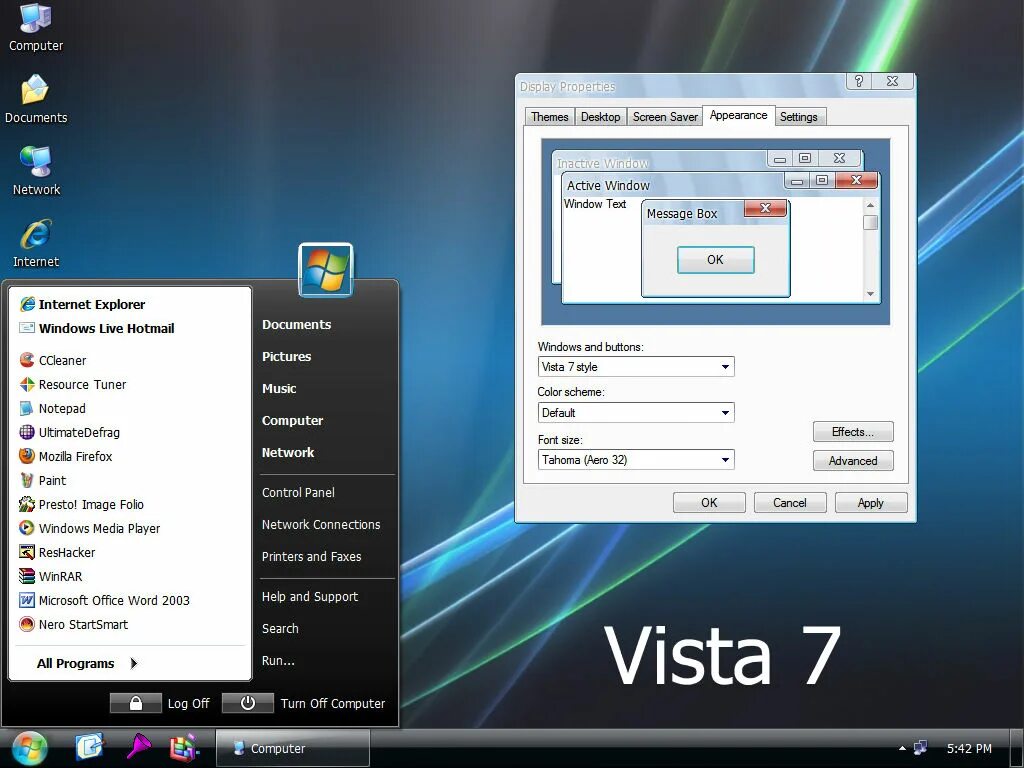Launch Notepad from the Start menu
The height and width of the screenshot is (768, 1024).
[52, 409]
